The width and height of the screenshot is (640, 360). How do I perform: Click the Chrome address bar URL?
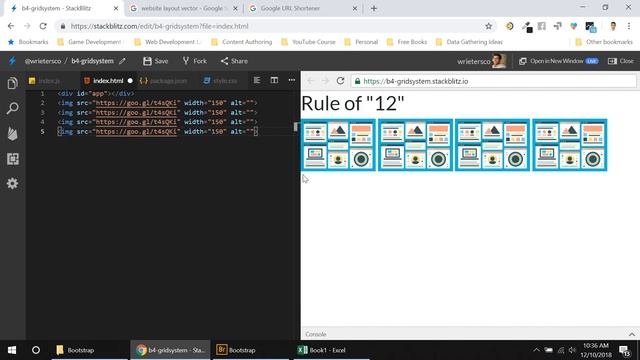click(x=159, y=26)
